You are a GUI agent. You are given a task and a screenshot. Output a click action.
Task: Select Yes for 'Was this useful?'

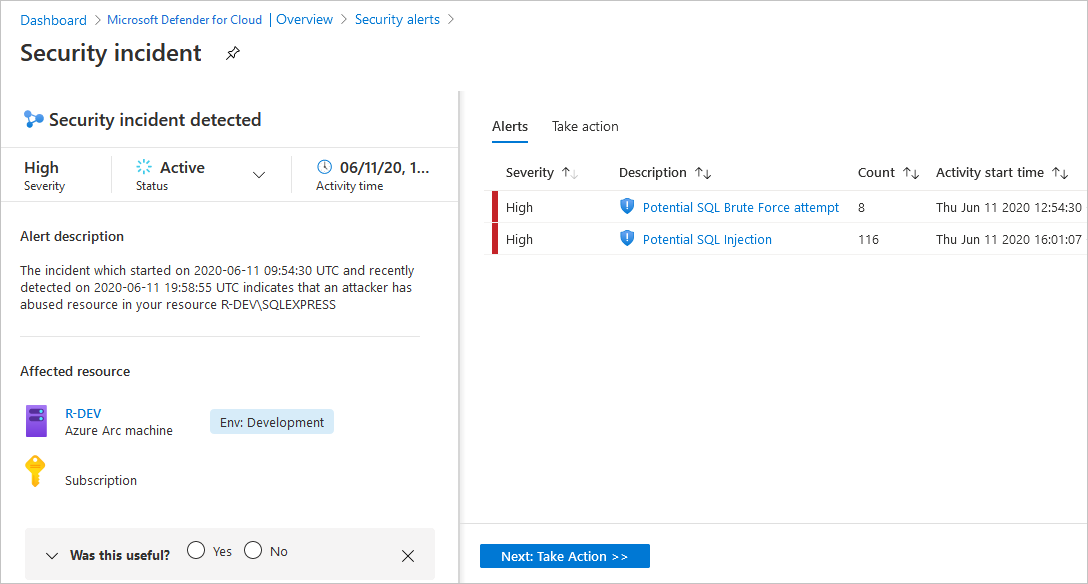tap(196, 549)
